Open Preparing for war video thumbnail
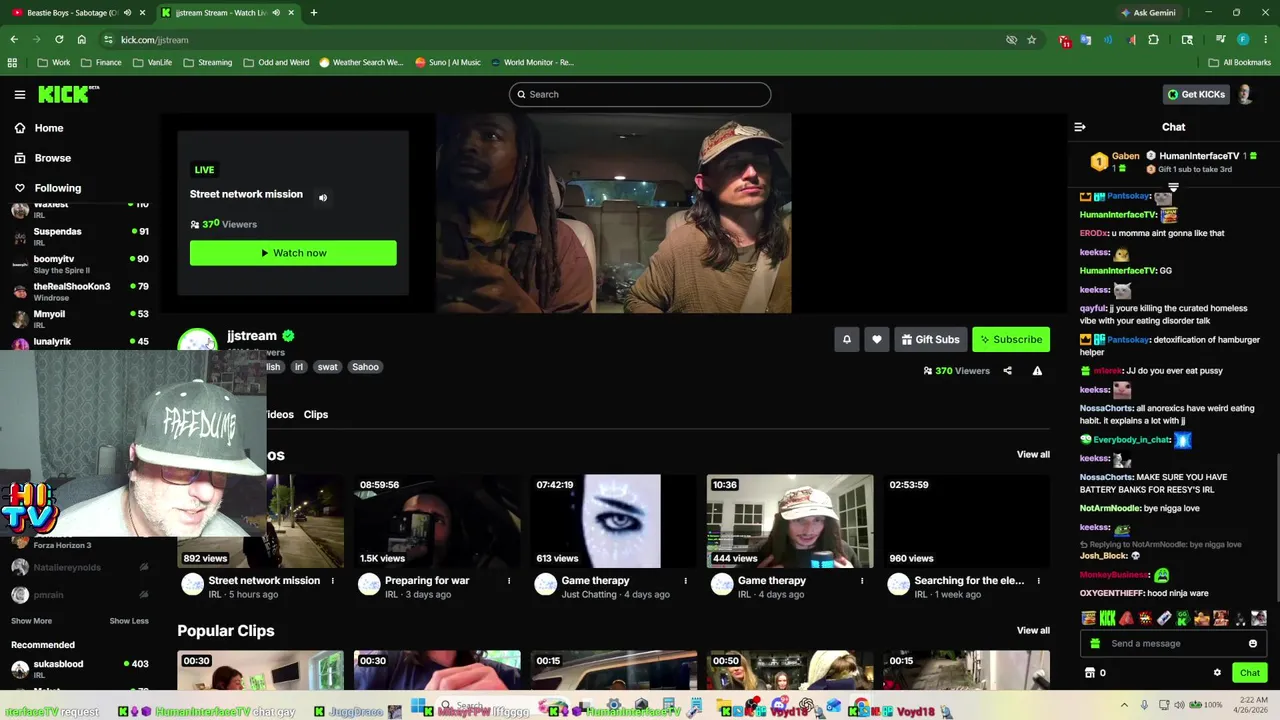 coord(437,521)
